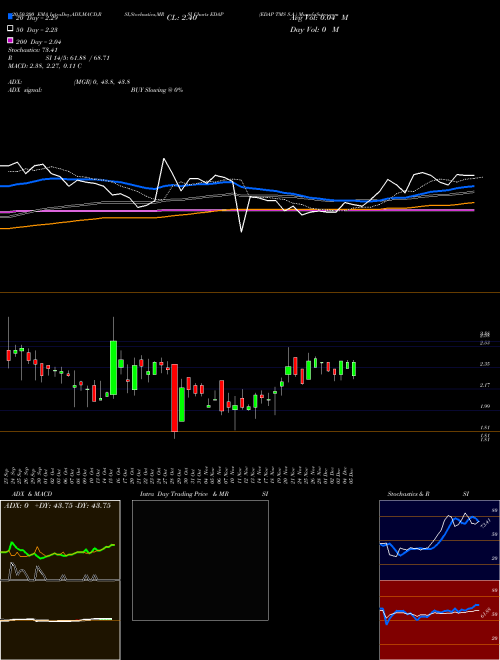The image size is (500, 660).
Task: Click the tall green candlestick in mid-October
Action: [x=113, y=367]
